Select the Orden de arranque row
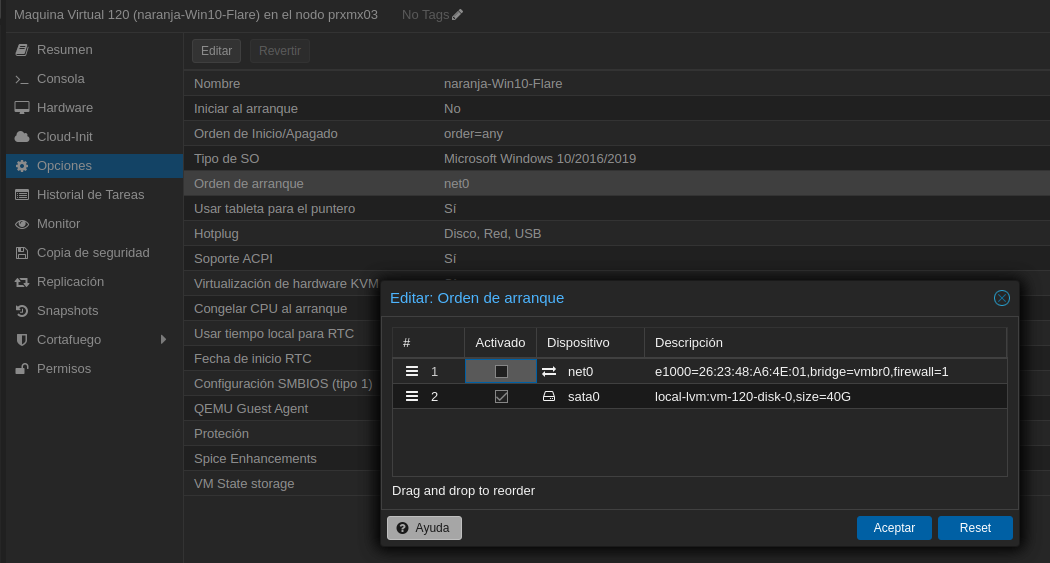Image resolution: width=1050 pixels, height=563 pixels. click(617, 183)
